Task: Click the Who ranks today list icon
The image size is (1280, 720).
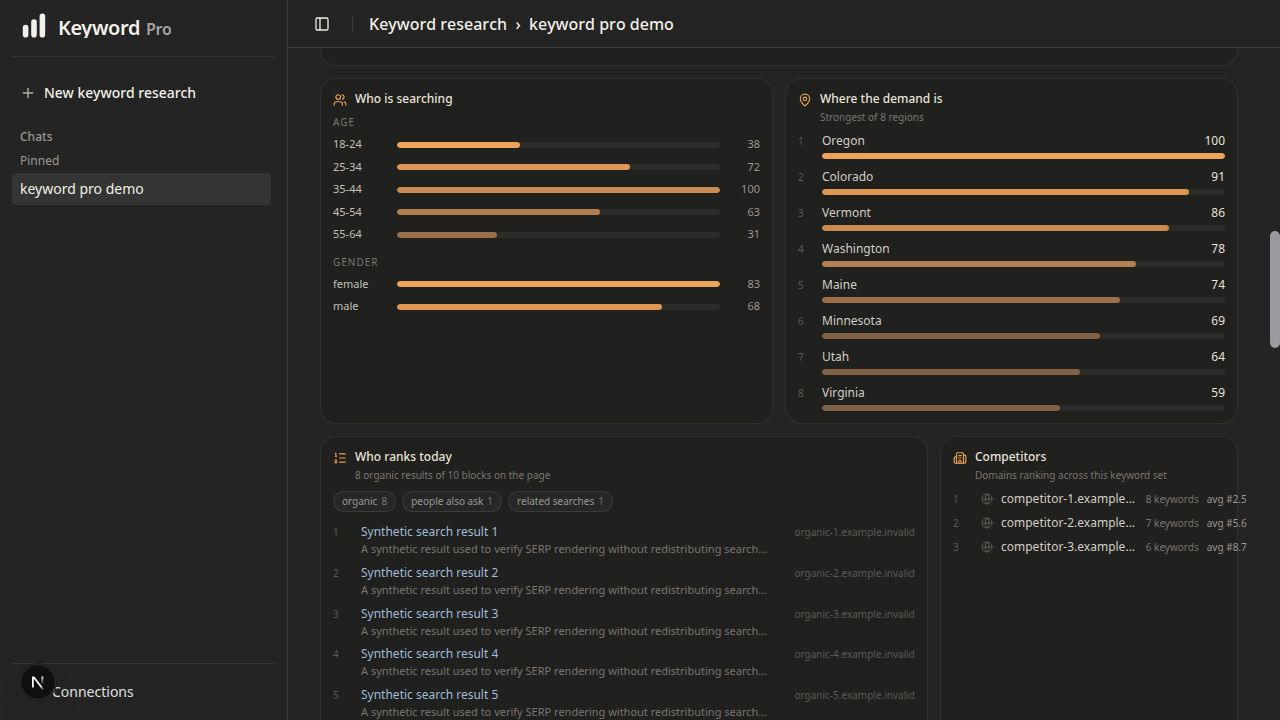Action: tap(340, 457)
